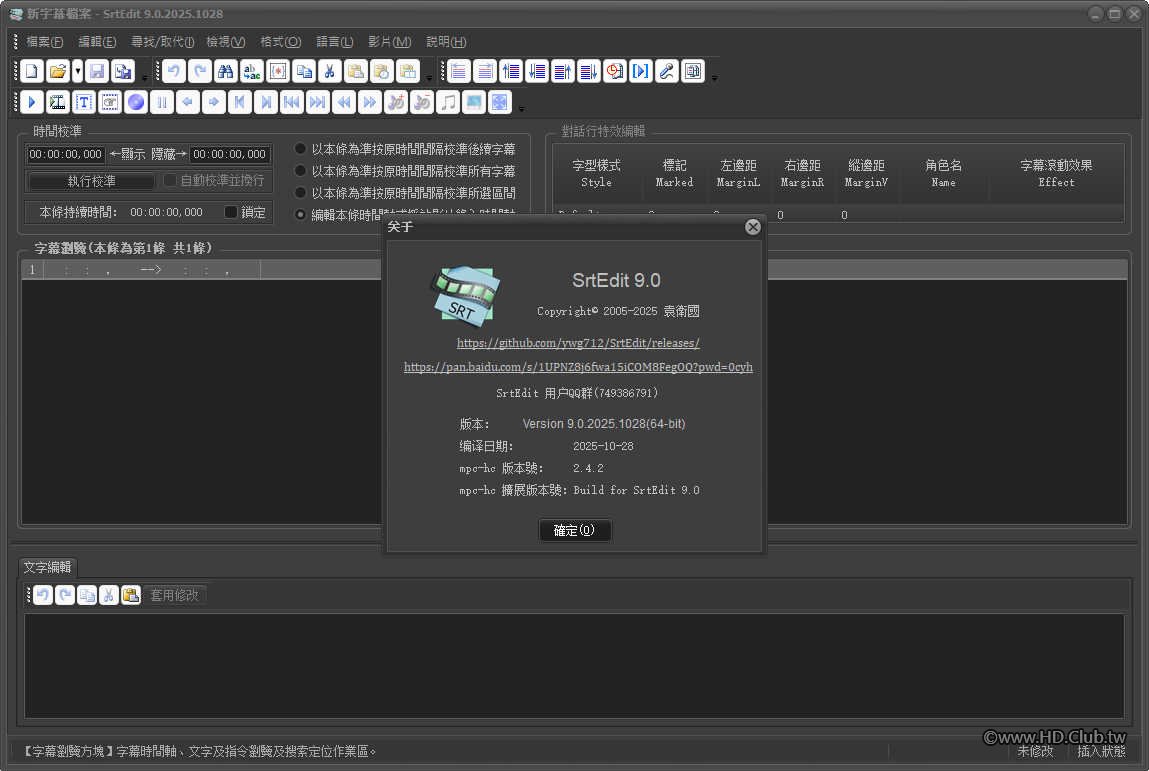Create a new subtitle file from toolbar
The width and height of the screenshot is (1149, 771).
(x=32, y=71)
